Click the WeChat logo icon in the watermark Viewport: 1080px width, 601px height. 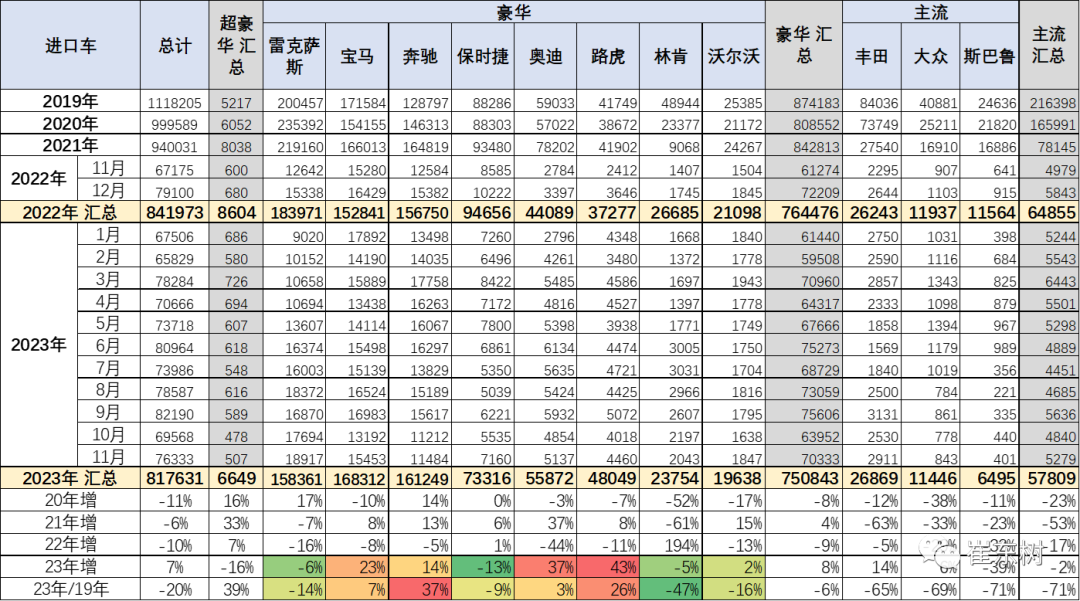[x=940, y=551]
